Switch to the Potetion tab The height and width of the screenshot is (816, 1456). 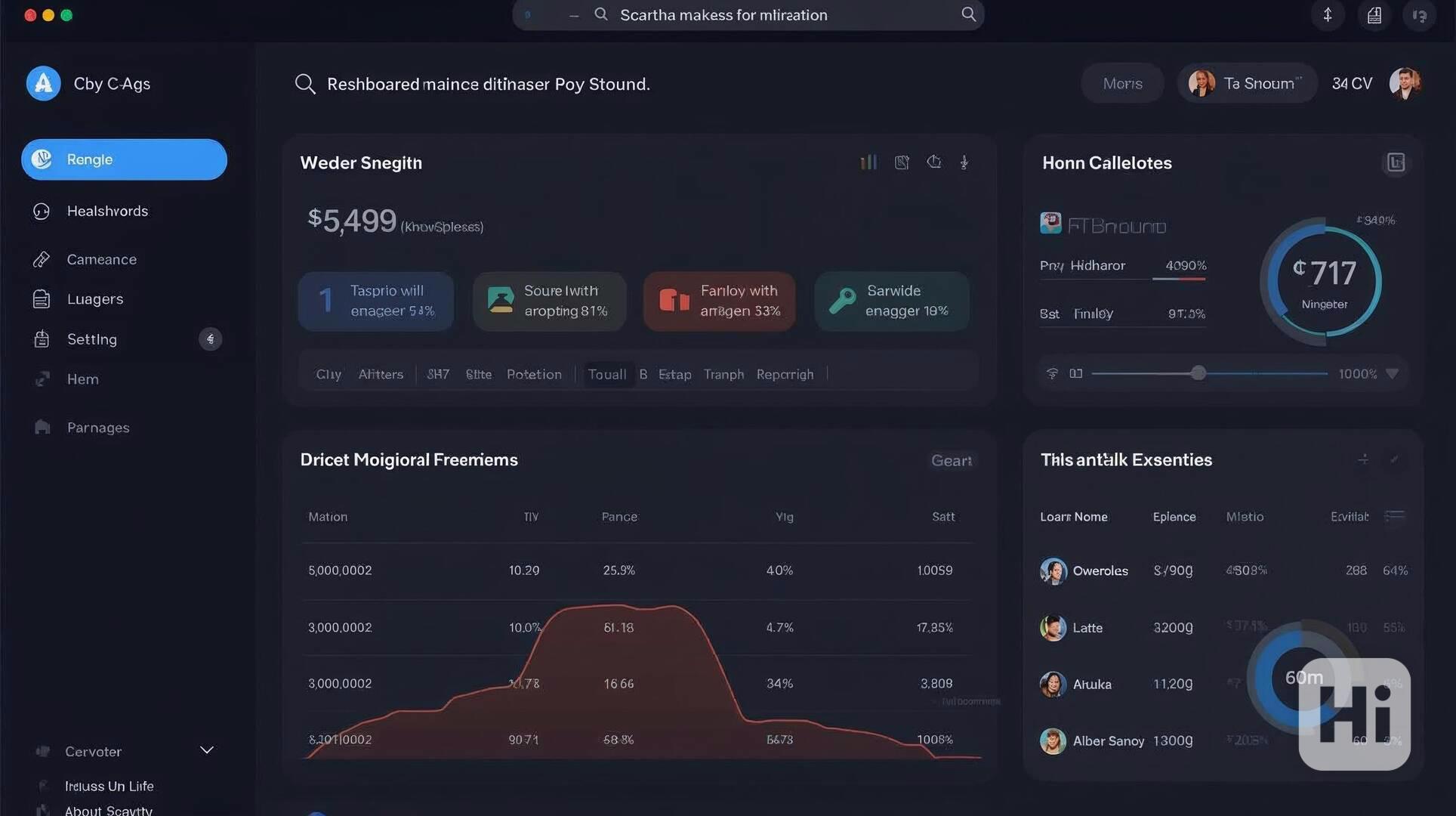coord(534,375)
